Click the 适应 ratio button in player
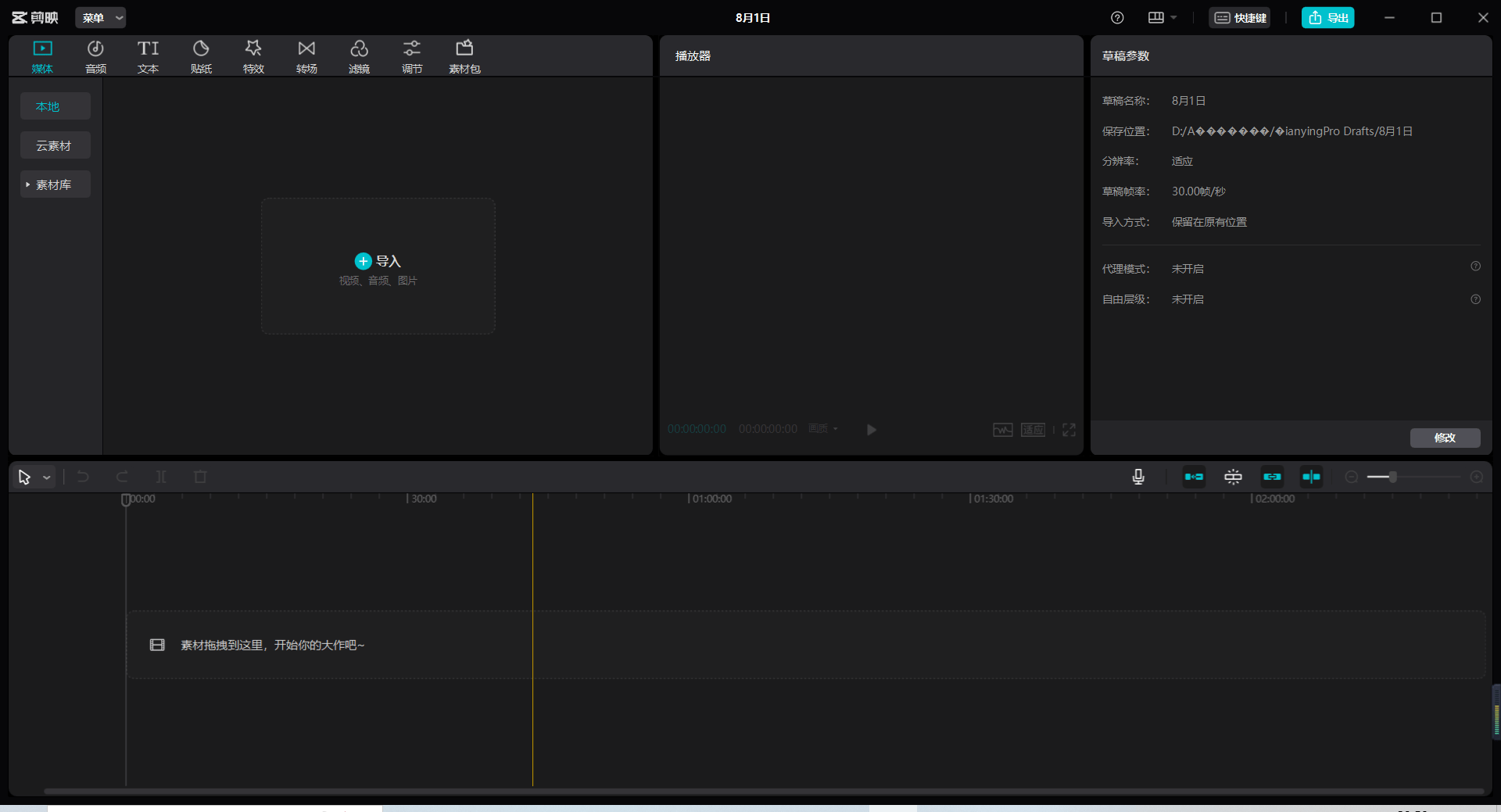Viewport: 1501px width, 812px height. point(1033,430)
